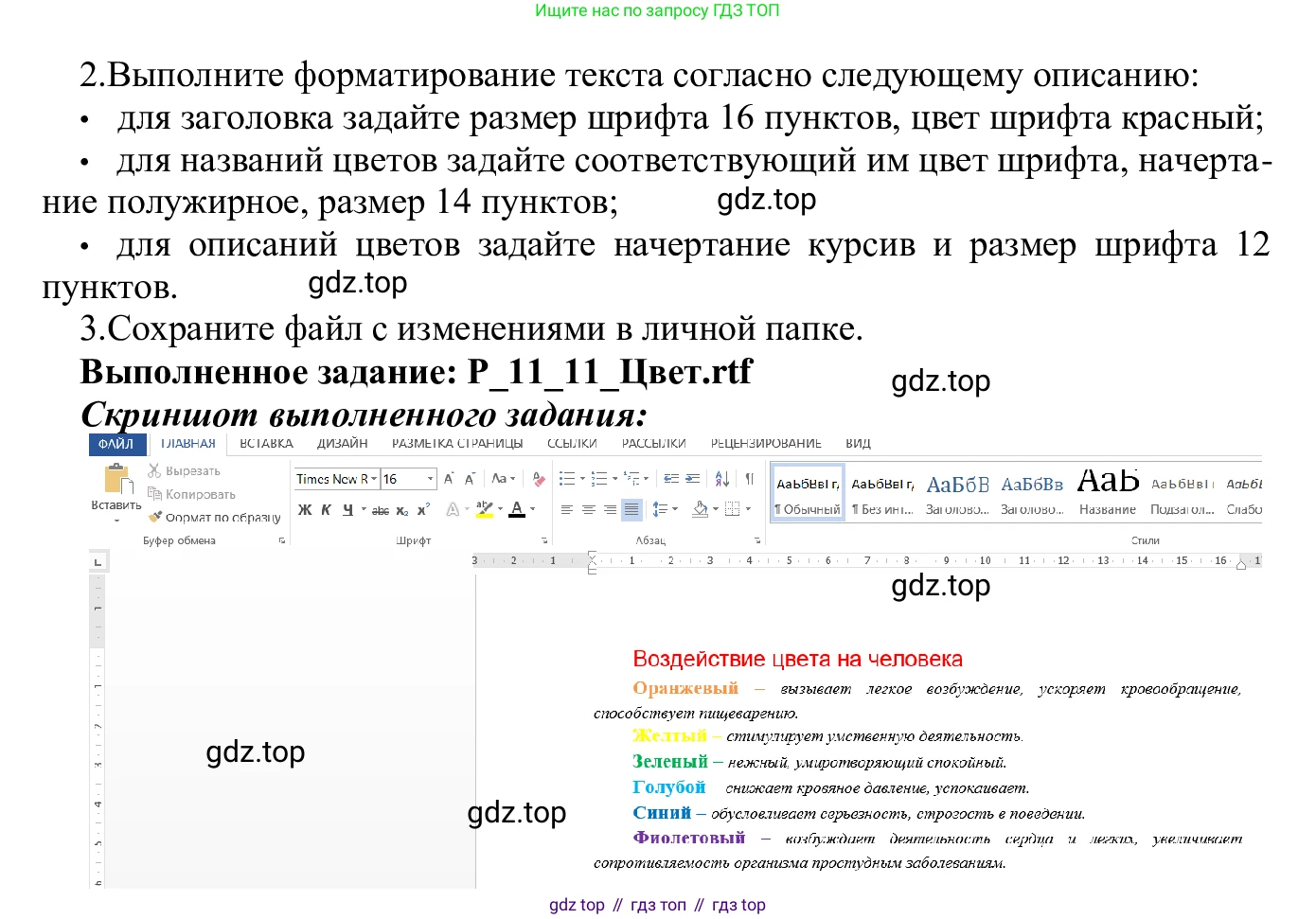Toggle paragraph marks (¶) display
This screenshot has height=919, width=1316.
750,479
